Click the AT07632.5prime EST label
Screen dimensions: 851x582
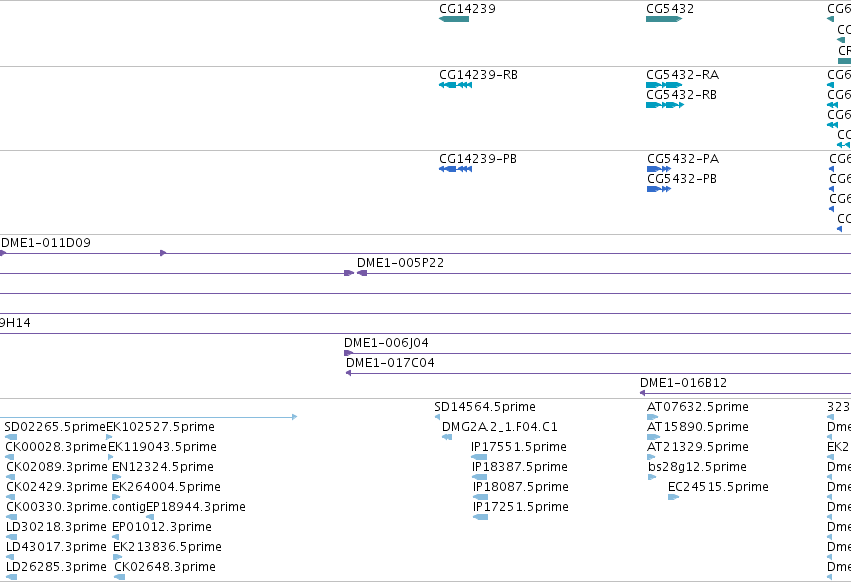(x=697, y=407)
